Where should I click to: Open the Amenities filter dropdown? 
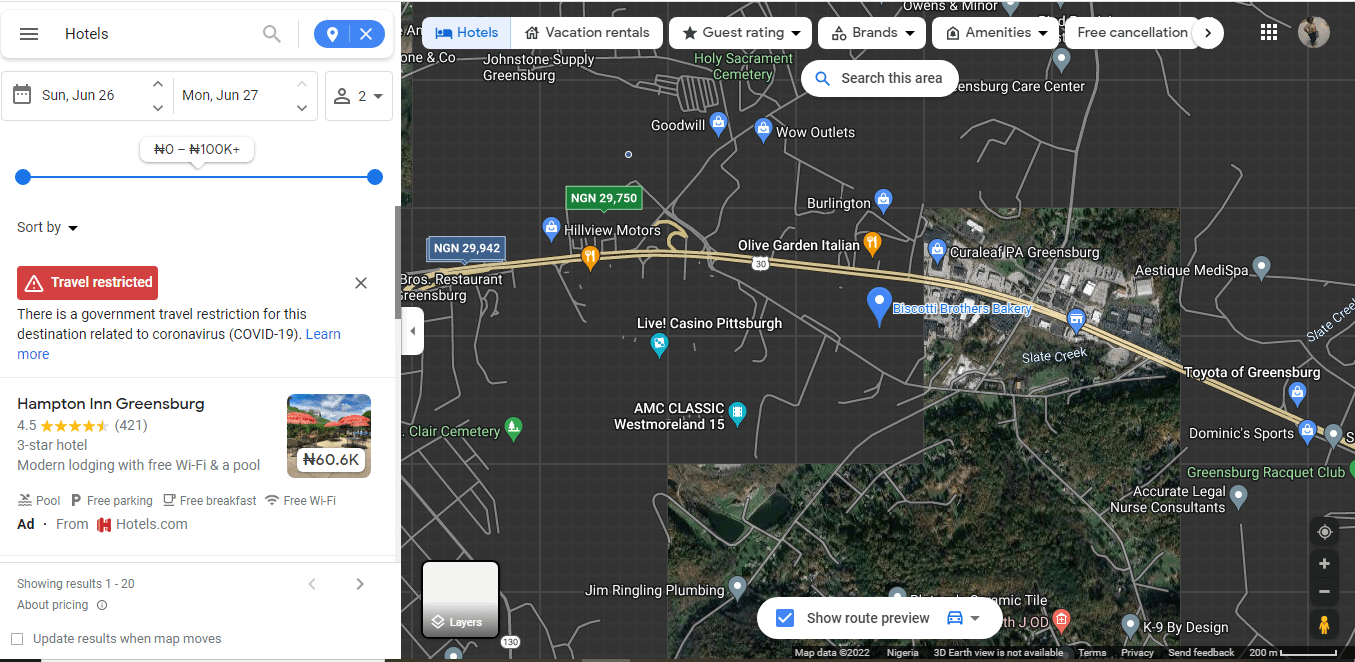[x=996, y=33]
